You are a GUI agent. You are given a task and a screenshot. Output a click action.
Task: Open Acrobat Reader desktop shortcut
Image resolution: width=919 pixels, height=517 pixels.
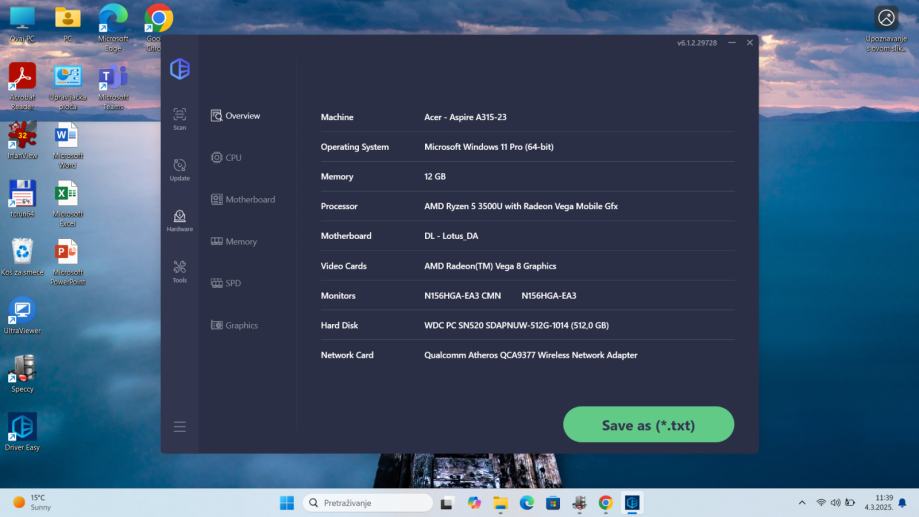(22, 86)
